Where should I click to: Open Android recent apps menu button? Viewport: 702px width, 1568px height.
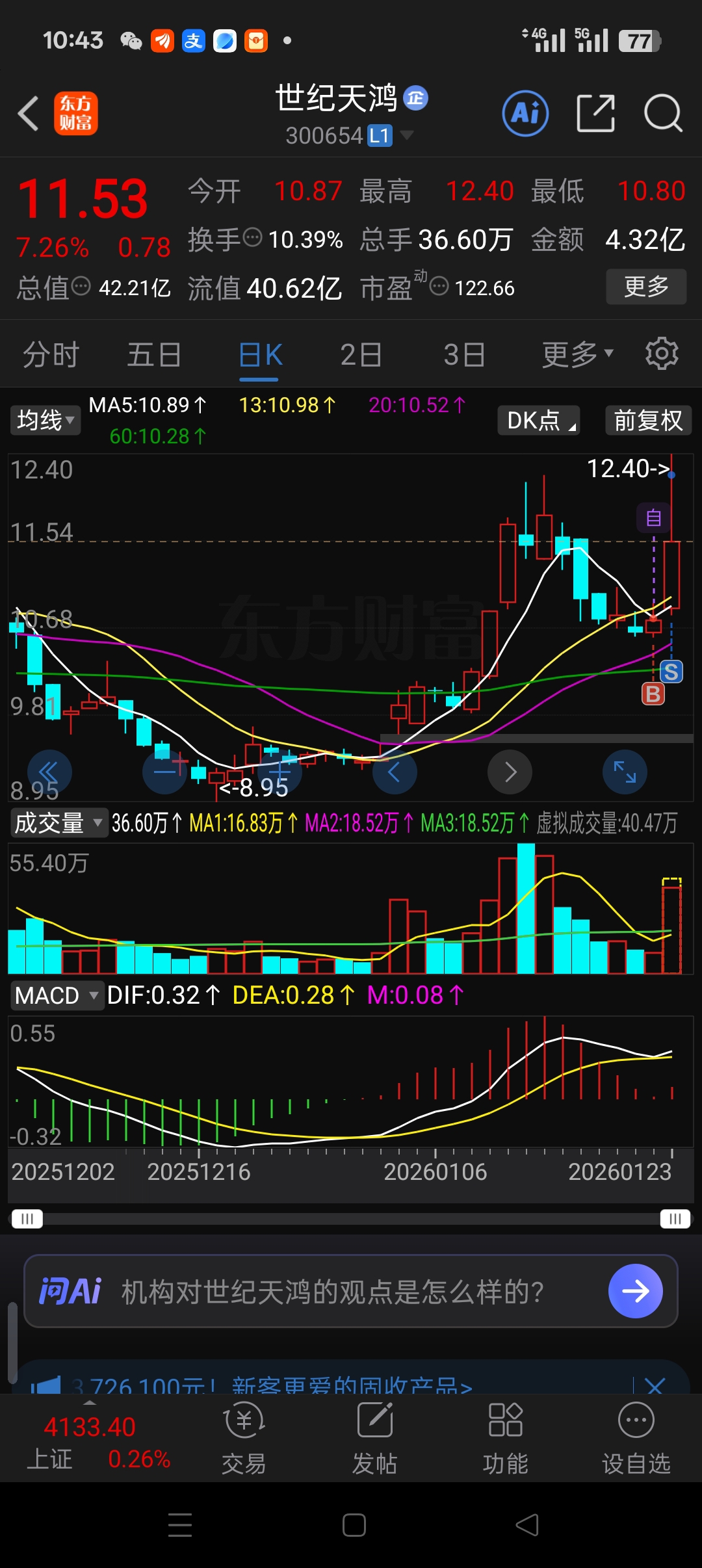[180, 1524]
